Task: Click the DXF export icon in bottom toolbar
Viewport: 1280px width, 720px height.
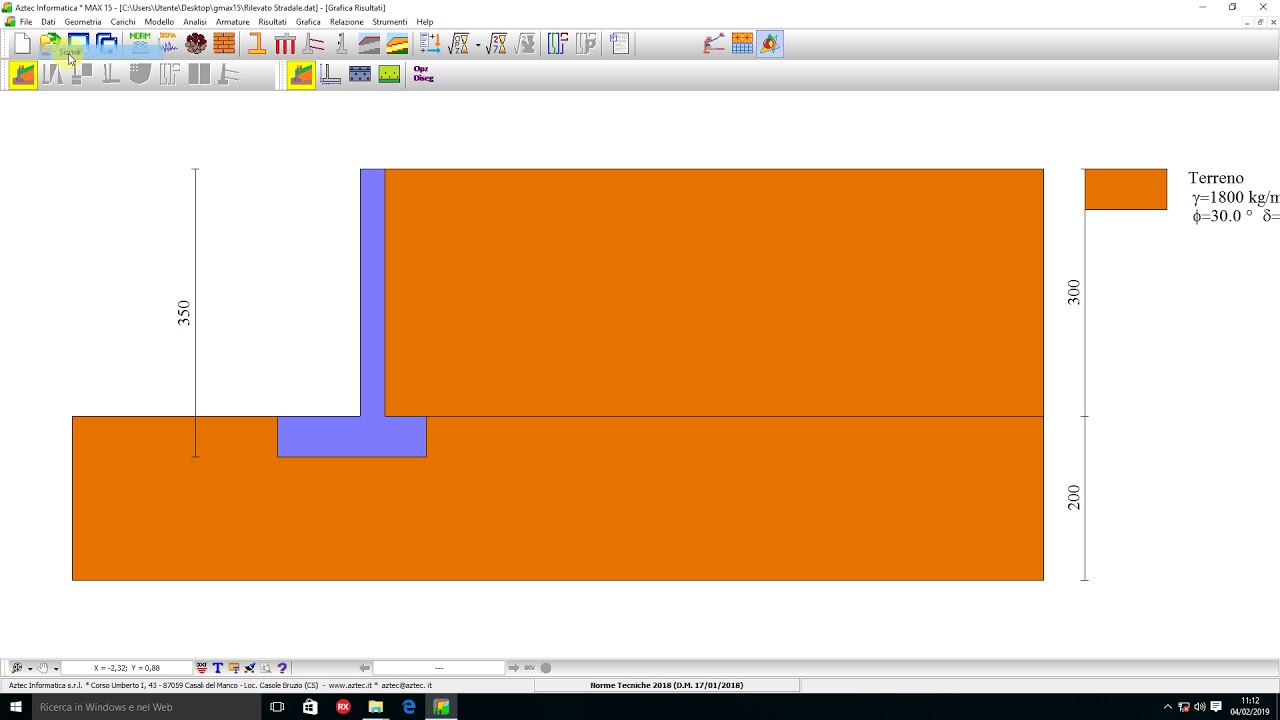Action: tap(201, 668)
